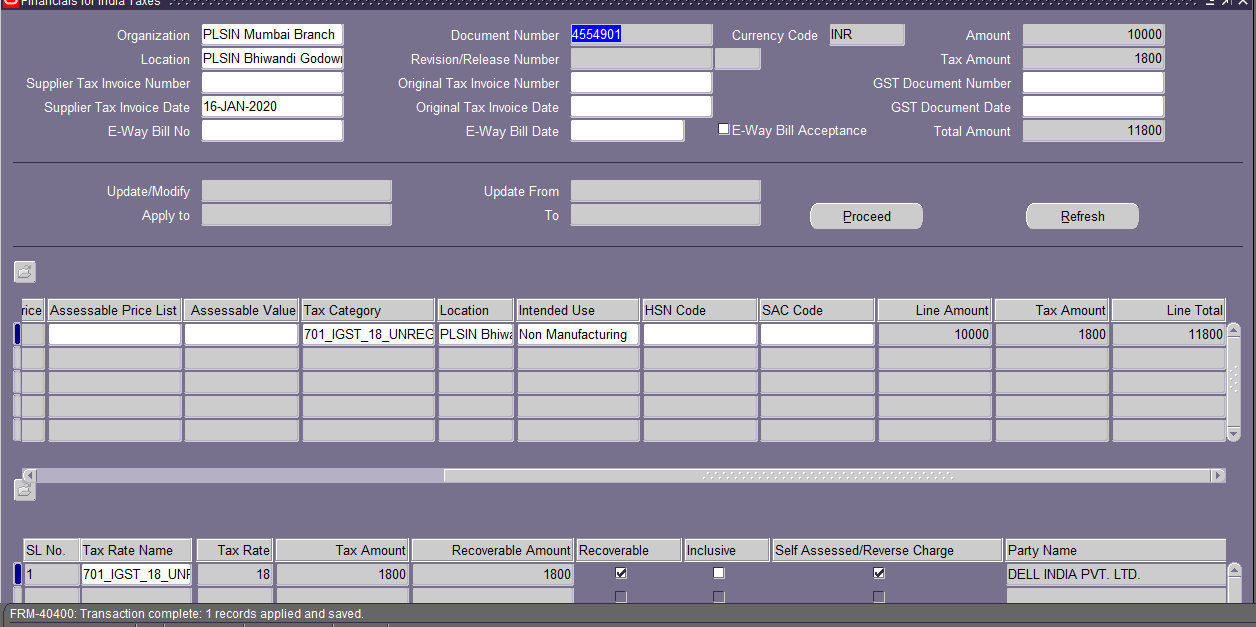The image size is (1256, 627).
Task: Select the highlighted Document Number field
Action: [640, 34]
